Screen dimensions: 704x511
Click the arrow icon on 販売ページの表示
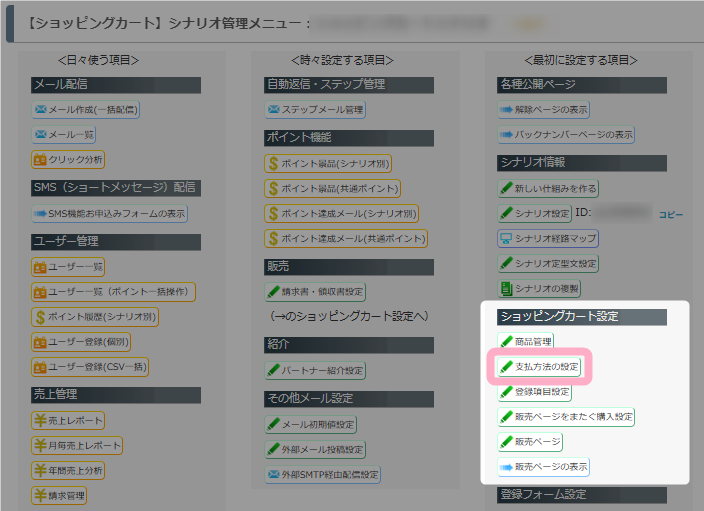click(x=506, y=467)
